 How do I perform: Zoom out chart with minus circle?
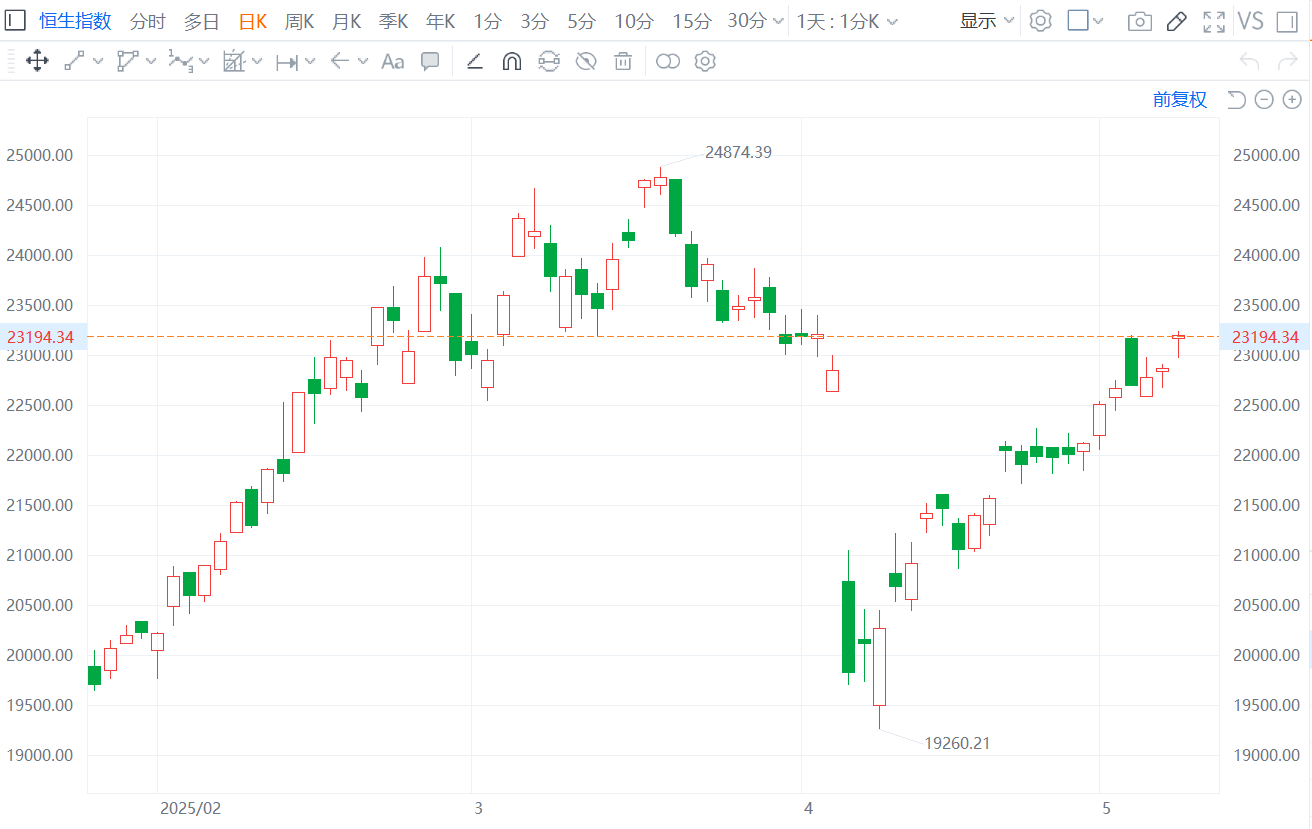tap(1264, 99)
